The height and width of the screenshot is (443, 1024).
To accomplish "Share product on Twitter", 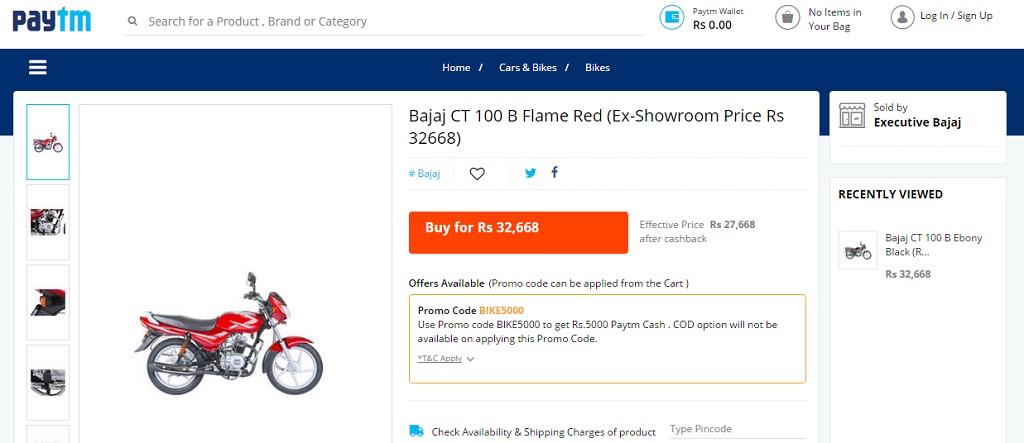I will 530,172.
